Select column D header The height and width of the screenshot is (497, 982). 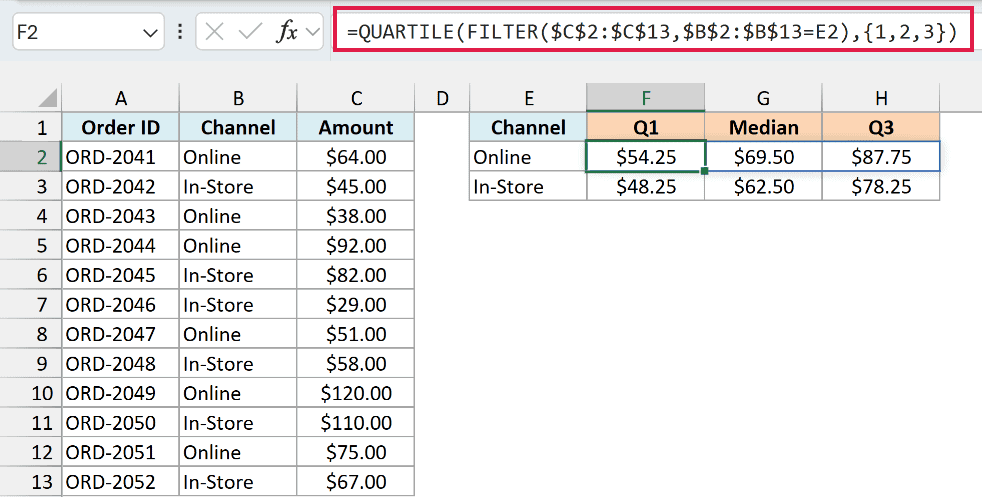coord(442,98)
